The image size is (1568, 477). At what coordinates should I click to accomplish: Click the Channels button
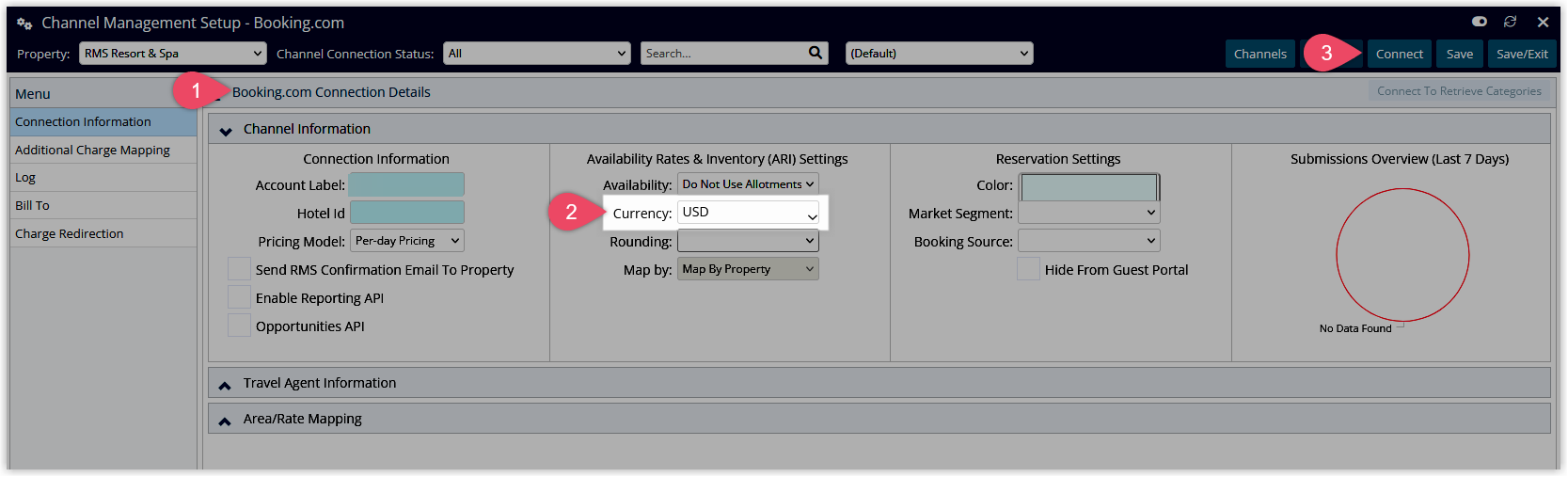[1260, 54]
